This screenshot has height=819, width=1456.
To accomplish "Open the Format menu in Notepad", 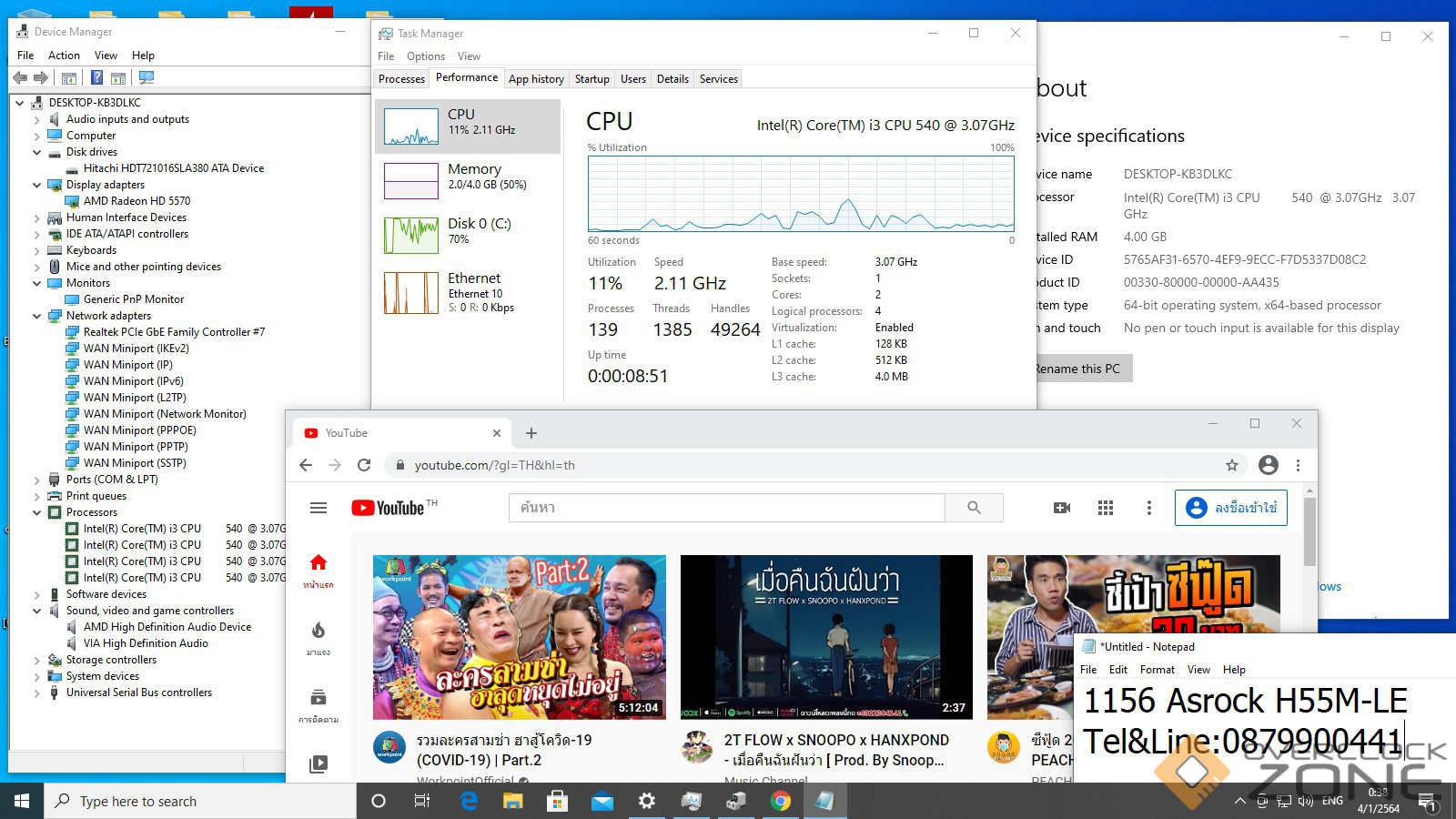I will point(1157,670).
